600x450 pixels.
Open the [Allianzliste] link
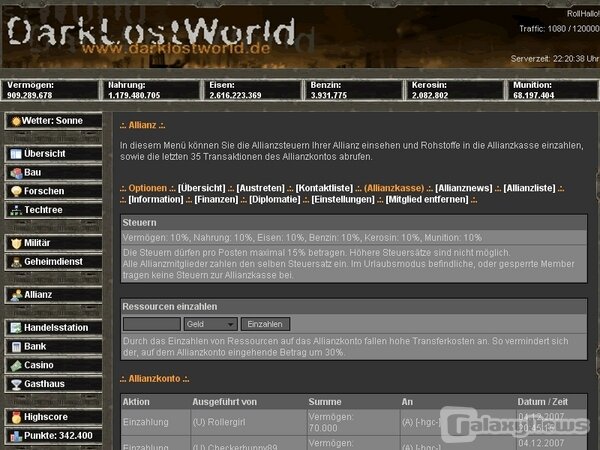(530, 188)
